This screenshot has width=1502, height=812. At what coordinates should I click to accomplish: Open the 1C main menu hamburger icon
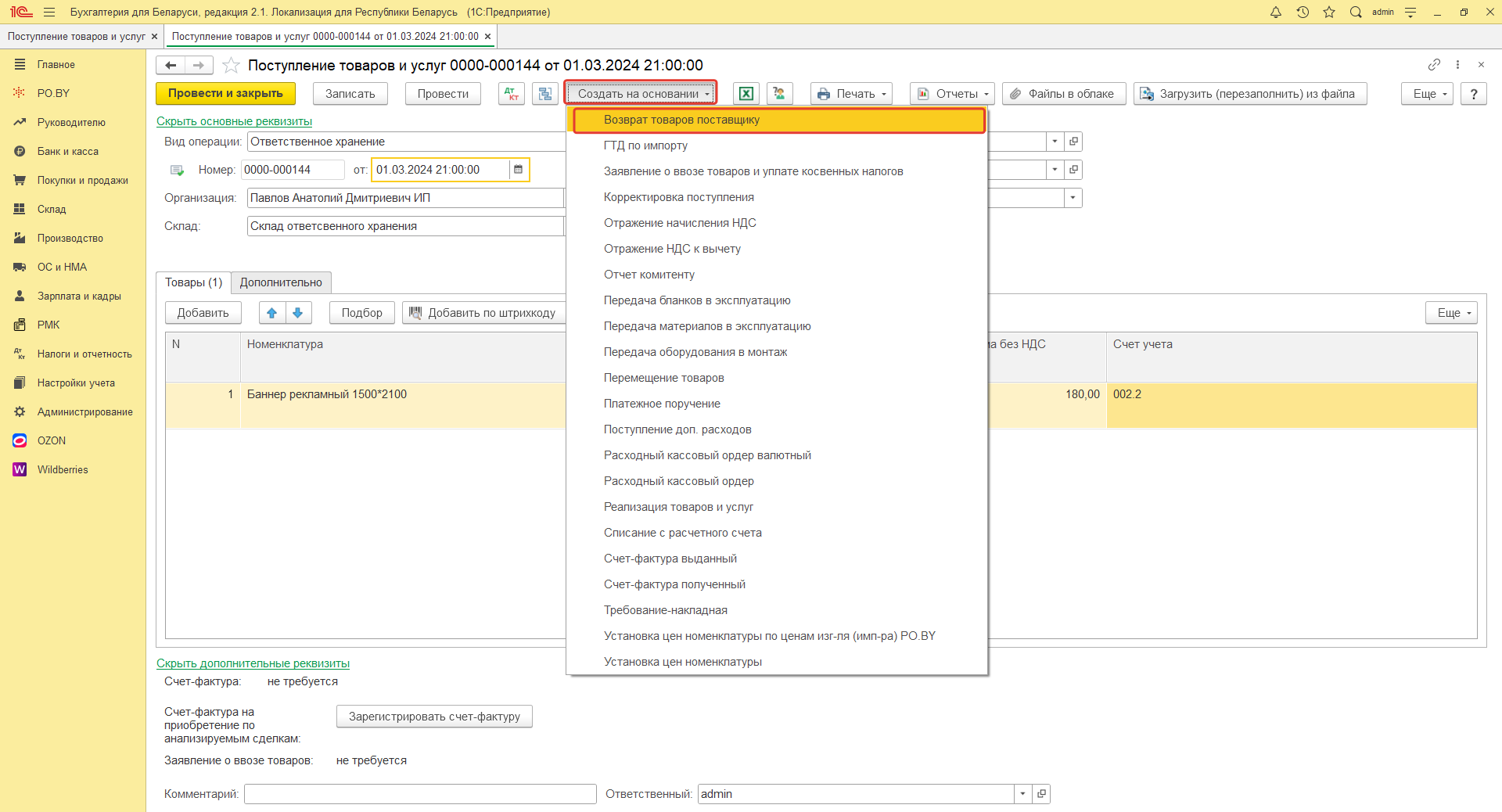click(x=49, y=12)
